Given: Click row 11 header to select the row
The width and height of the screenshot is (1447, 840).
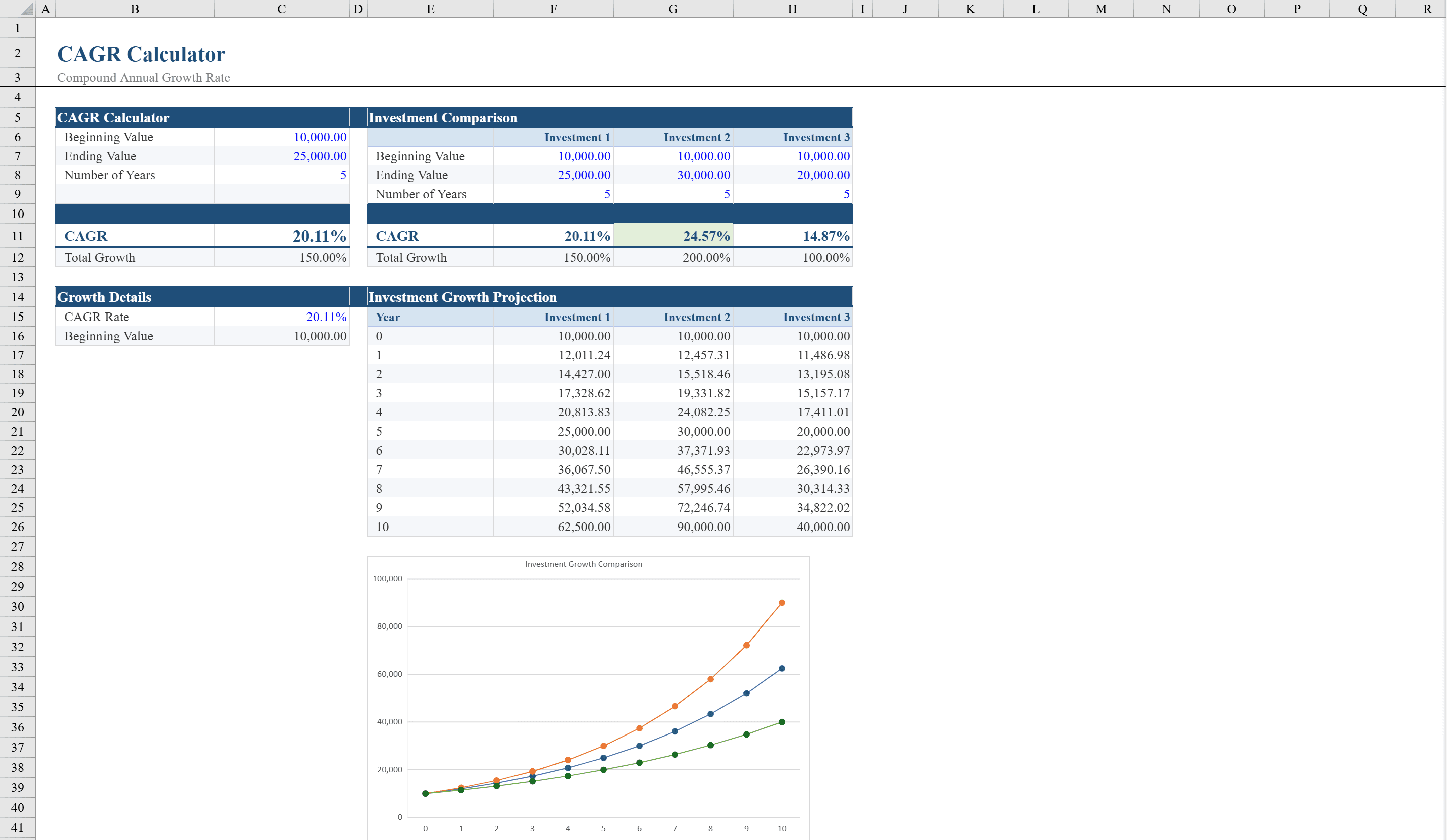Looking at the screenshot, I should click(x=17, y=236).
